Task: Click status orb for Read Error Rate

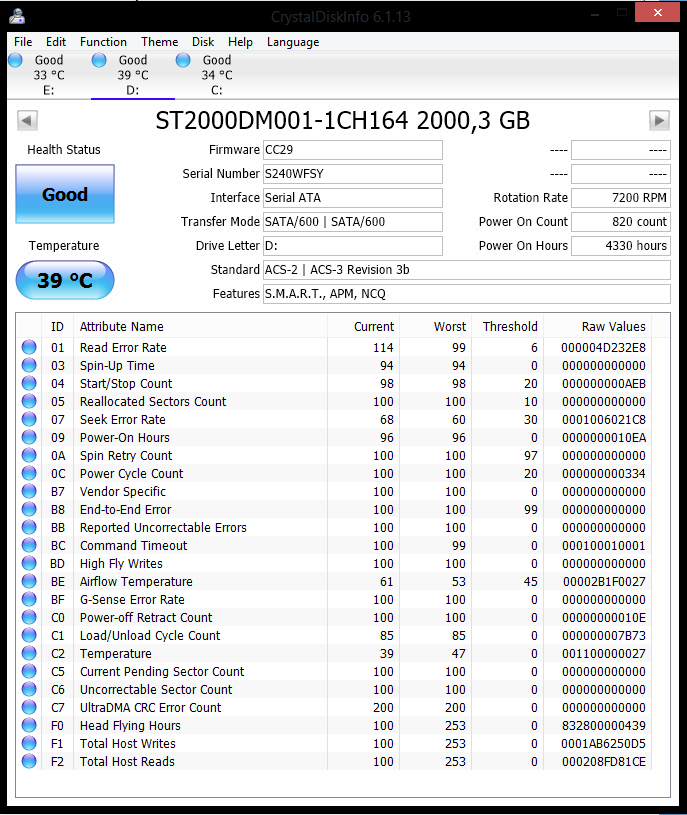Action: (29, 347)
